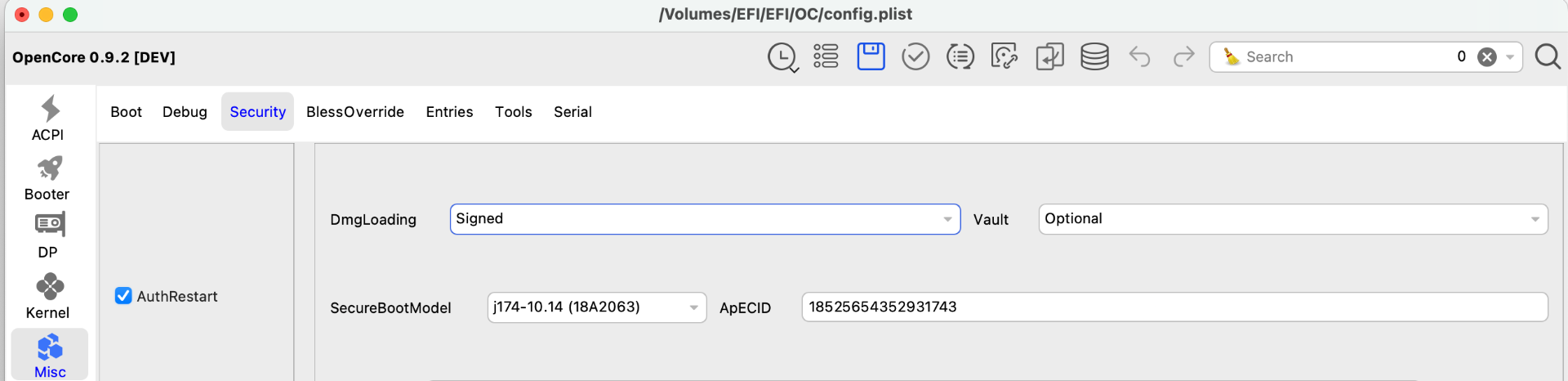This screenshot has width=1568, height=381.
Task: Clear the search field with X button
Action: tap(1487, 56)
